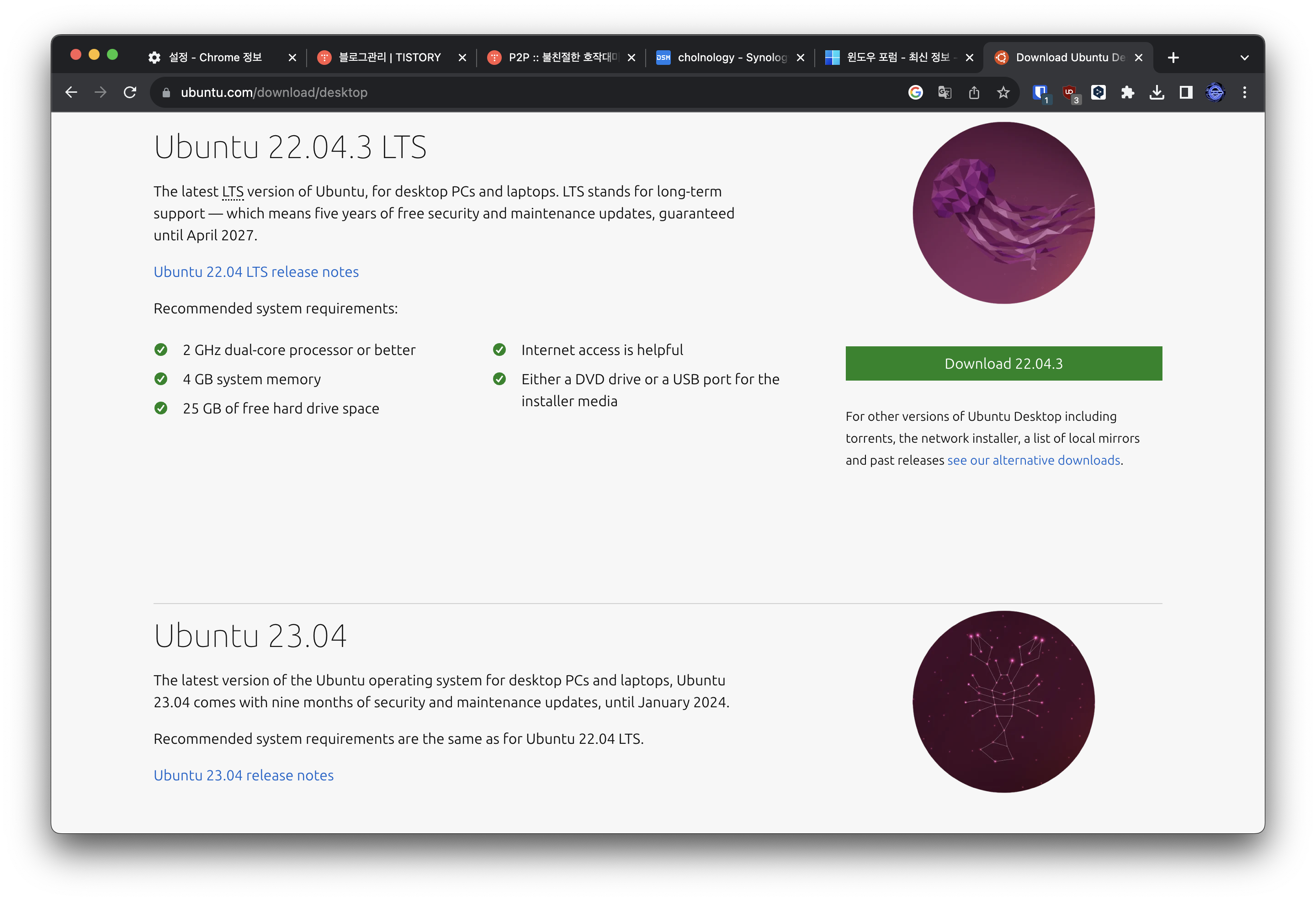
Task: Open the Chrome three-dot menu
Action: (1245, 92)
